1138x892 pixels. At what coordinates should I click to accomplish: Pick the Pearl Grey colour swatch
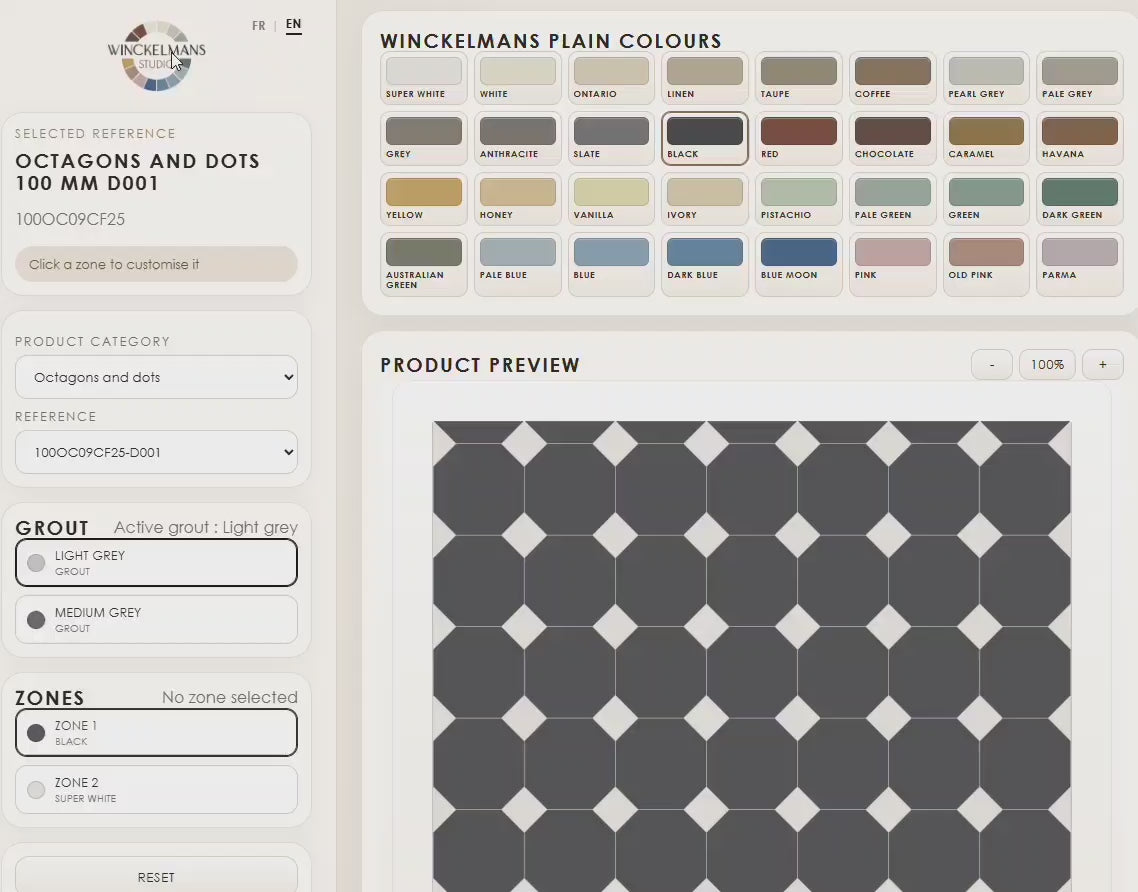(986, 78)
